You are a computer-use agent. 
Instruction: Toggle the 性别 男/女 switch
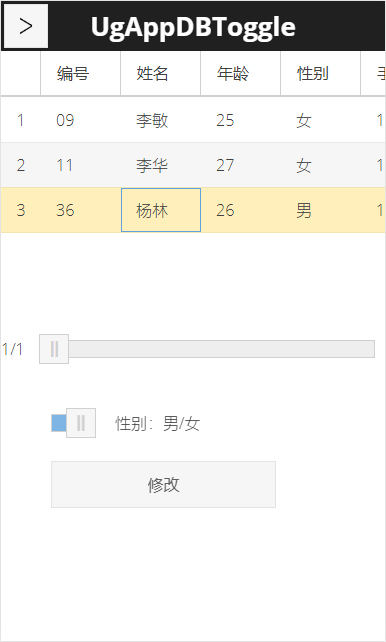pyautogui.click(x=74, y=423)
